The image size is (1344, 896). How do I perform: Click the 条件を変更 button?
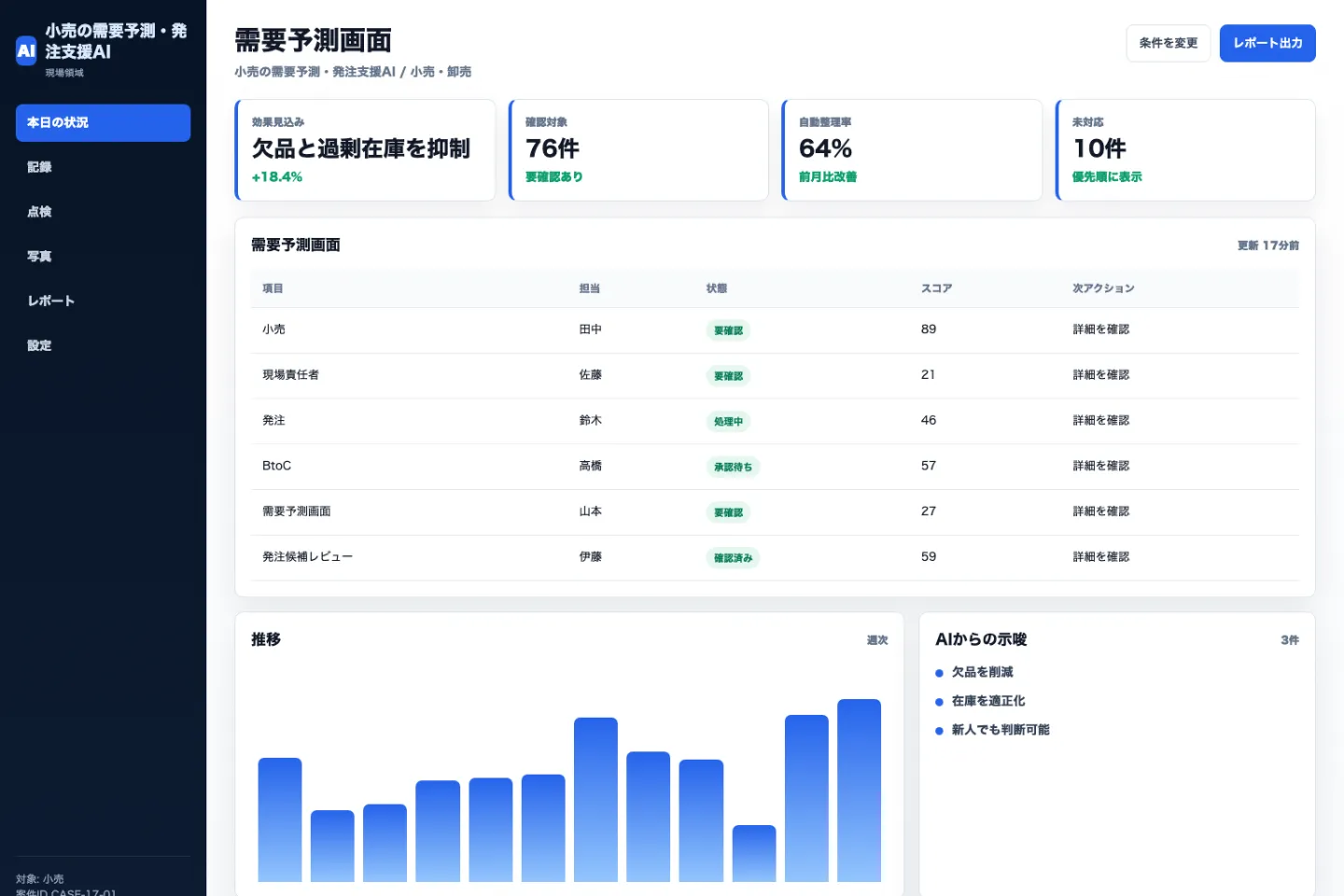(1169, 43)
